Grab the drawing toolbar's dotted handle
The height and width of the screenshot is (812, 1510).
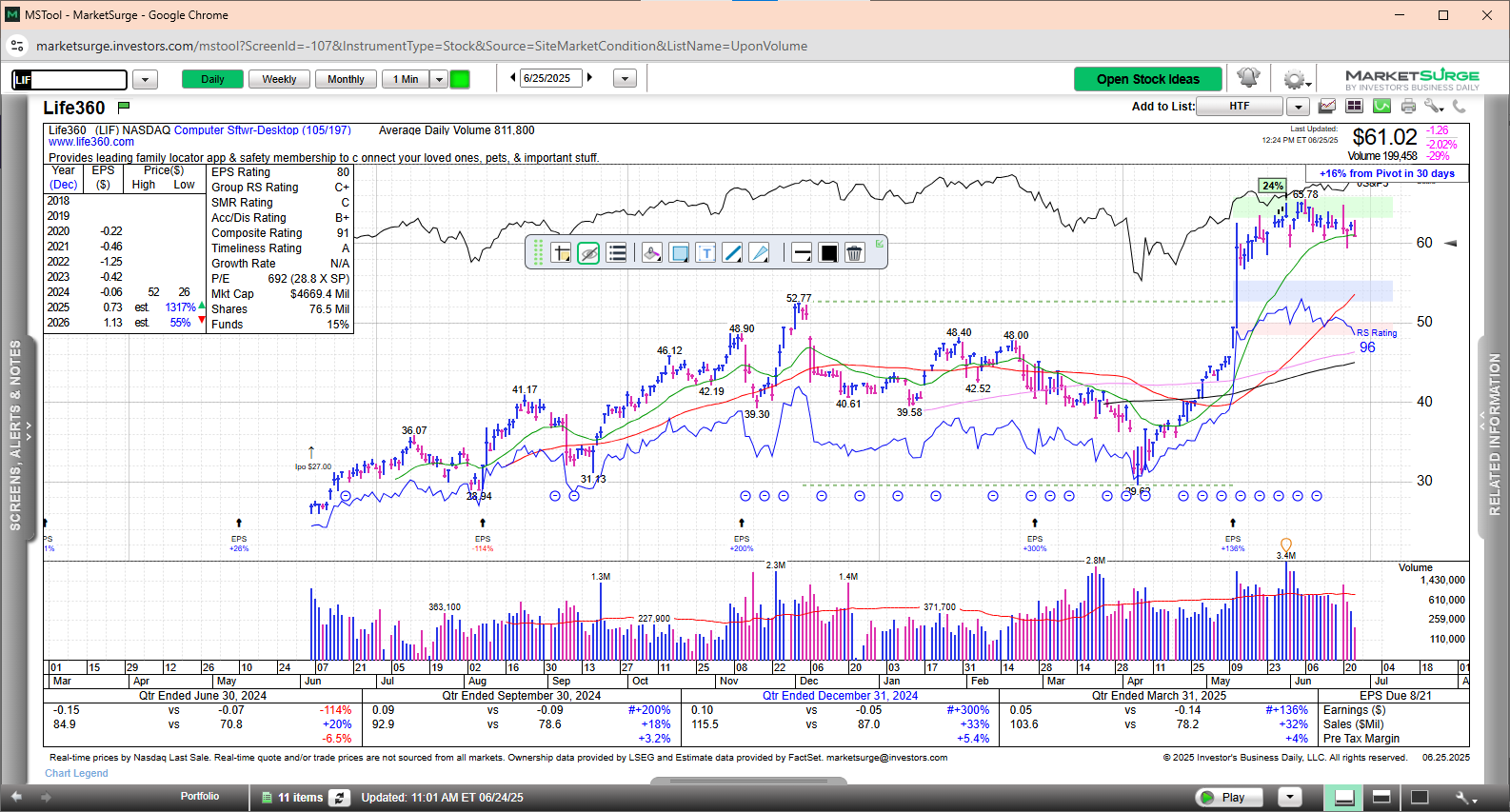point(538,253)
